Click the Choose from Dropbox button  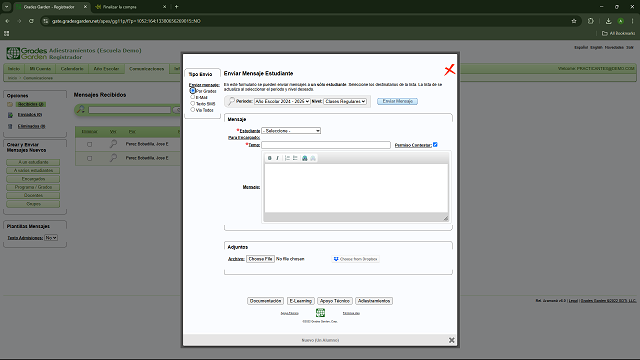coord(356,259)
